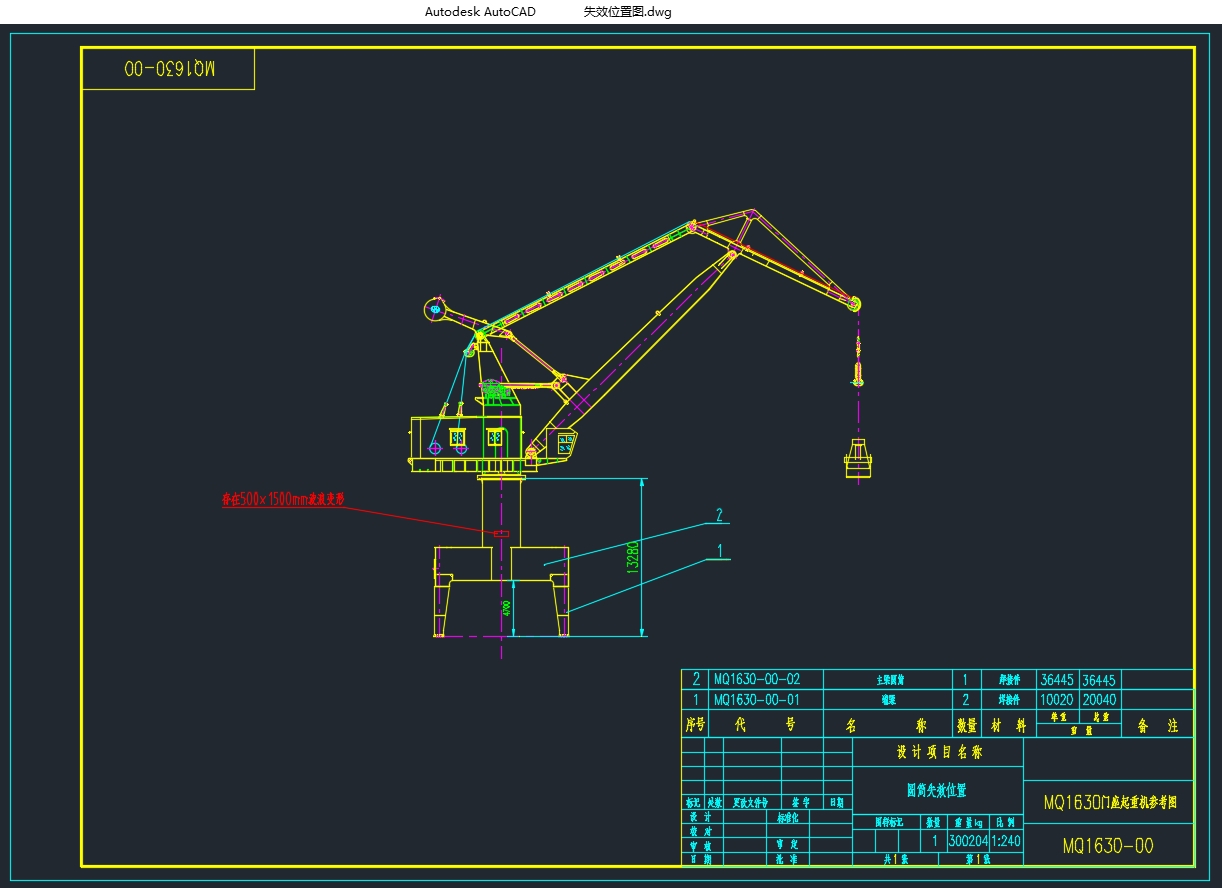Click the rotated MQ1630-00 label in top-left box

pos(168,69)
